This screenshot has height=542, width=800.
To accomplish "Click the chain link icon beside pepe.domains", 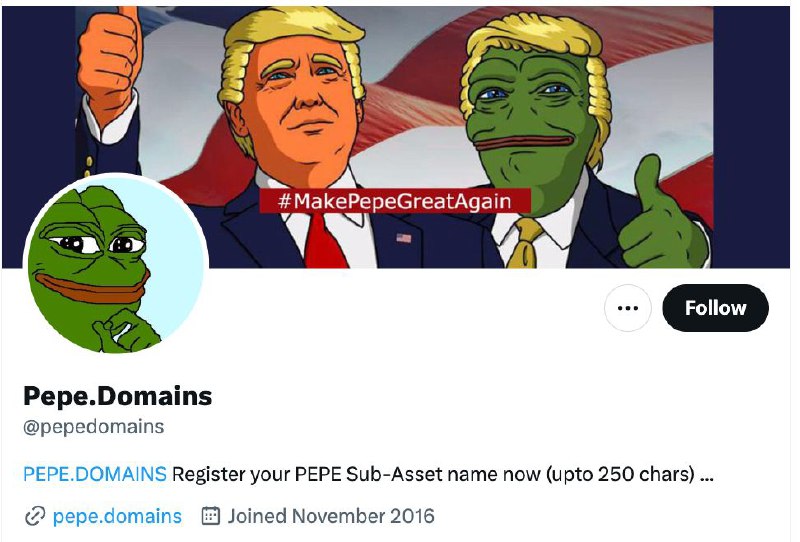I will (35, 516).
